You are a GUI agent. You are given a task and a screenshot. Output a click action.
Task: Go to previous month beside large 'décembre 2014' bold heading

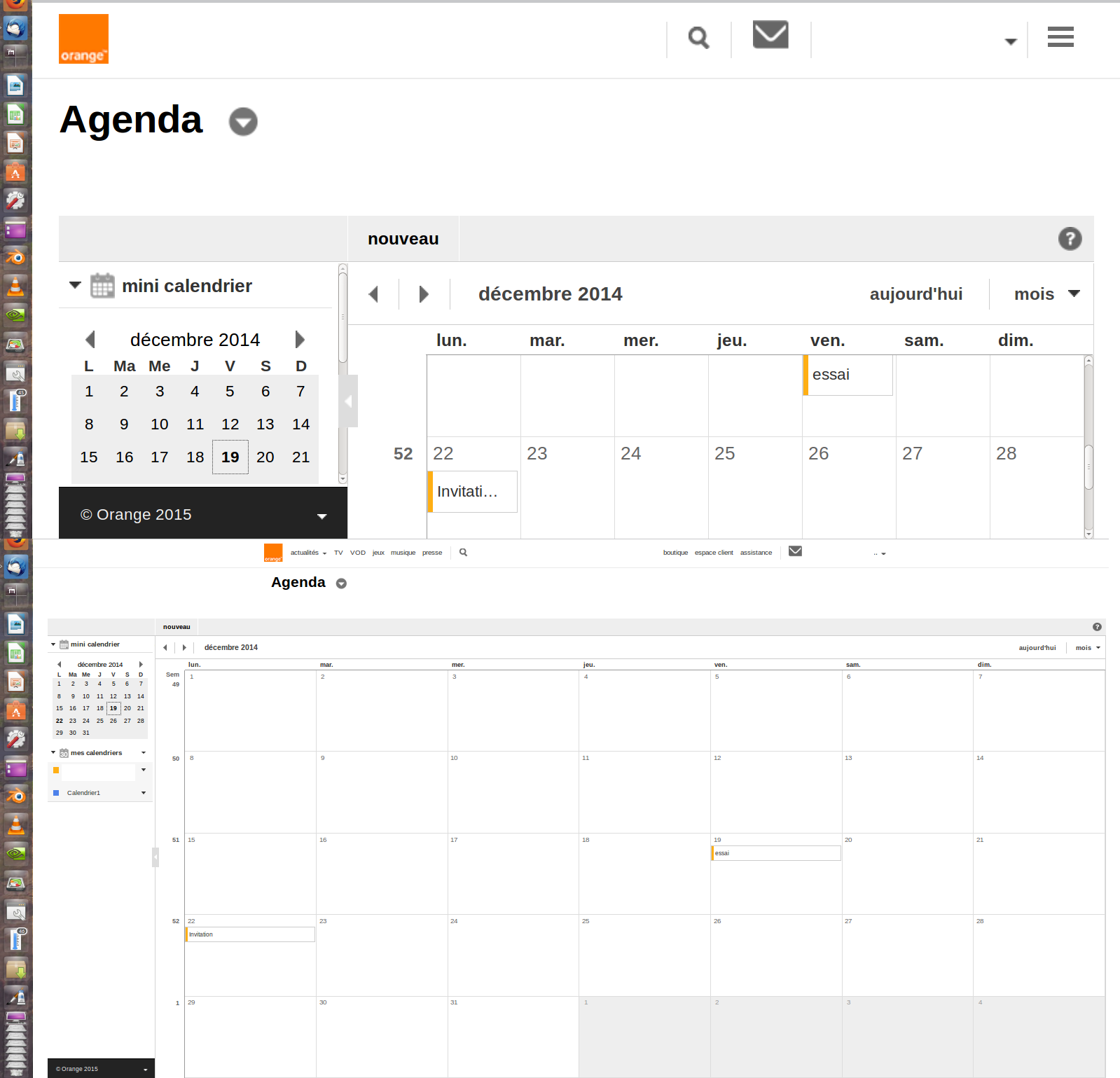[373, 294]
